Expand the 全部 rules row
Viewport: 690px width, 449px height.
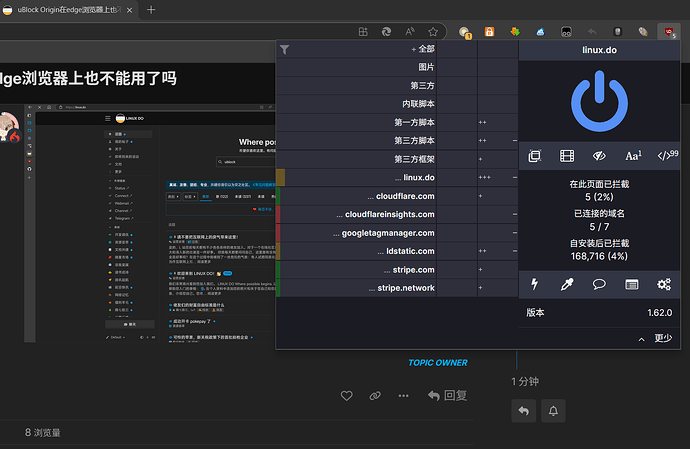pos(356,49)
